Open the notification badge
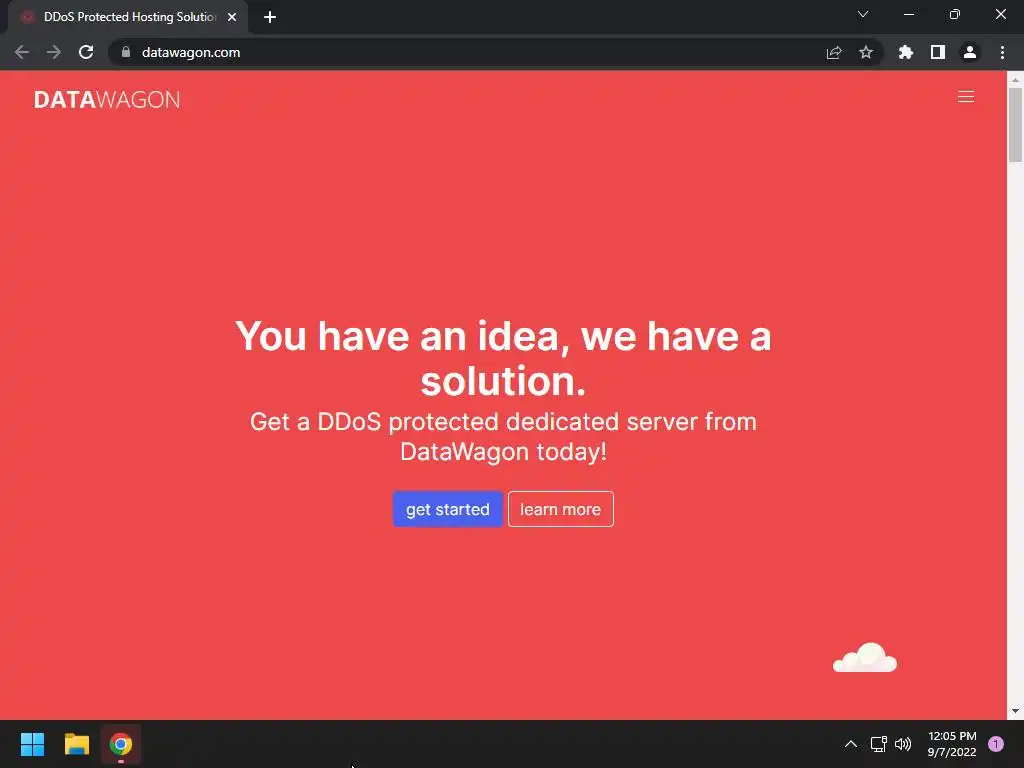Viewport: 1024px width, 768px height. [996, 744]
